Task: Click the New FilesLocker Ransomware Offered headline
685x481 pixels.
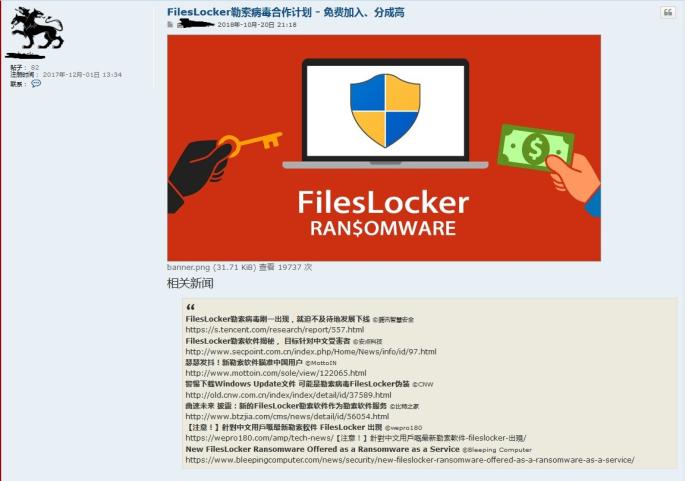Action: [322, 449]
